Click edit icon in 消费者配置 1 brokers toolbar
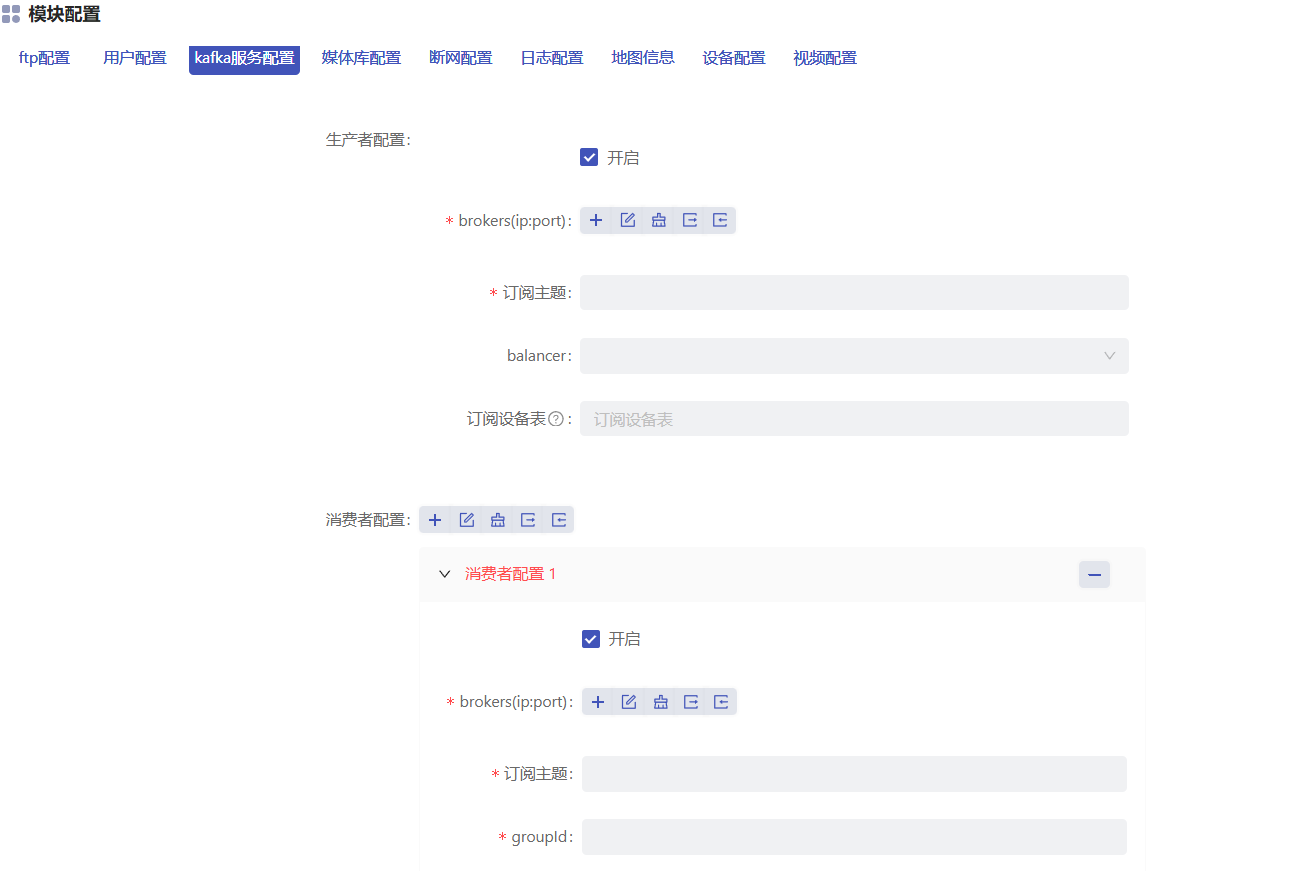The height and width of the screenshot is (871, 1304). tap(629, 702)
